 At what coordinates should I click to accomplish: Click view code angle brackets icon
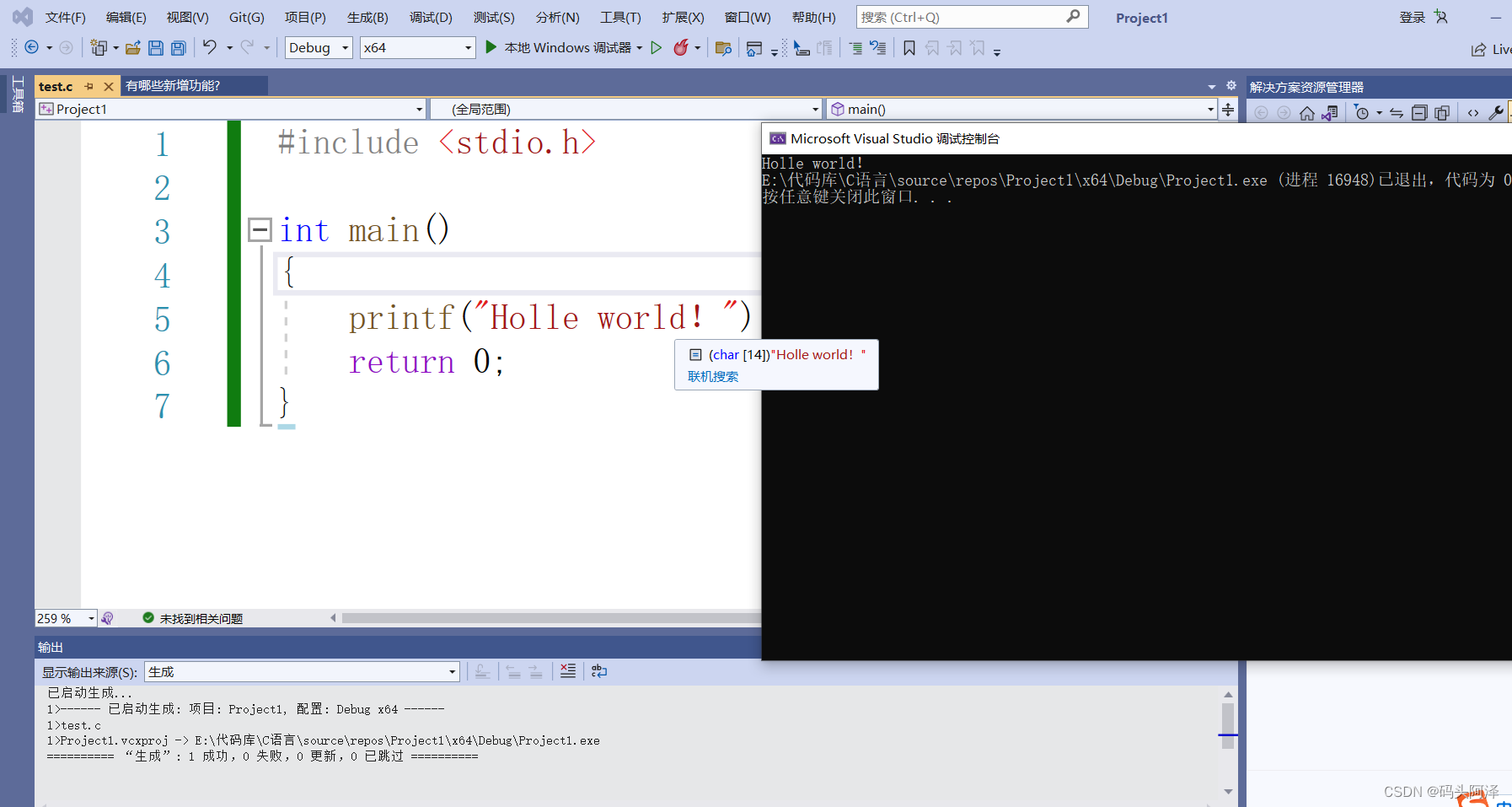coord(1473,113)
